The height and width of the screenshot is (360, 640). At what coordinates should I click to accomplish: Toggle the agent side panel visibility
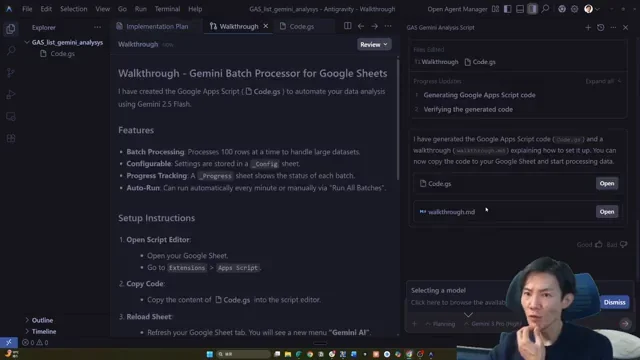[x=532, y=9]
